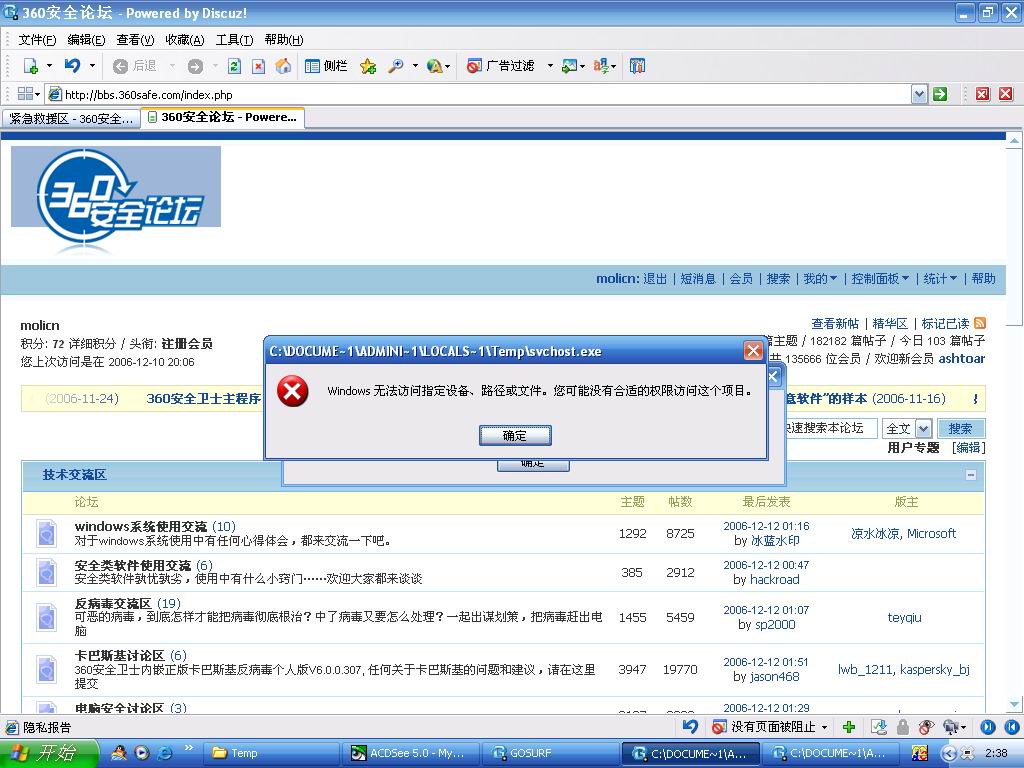This screenshot has height=768, width=1024.
Task: Open the 文件(F) menu
Action: click(37, 40)
